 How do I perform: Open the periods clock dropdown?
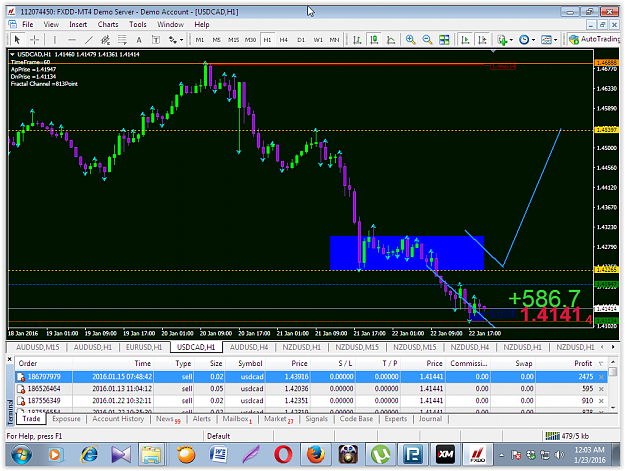coord(527,39)
